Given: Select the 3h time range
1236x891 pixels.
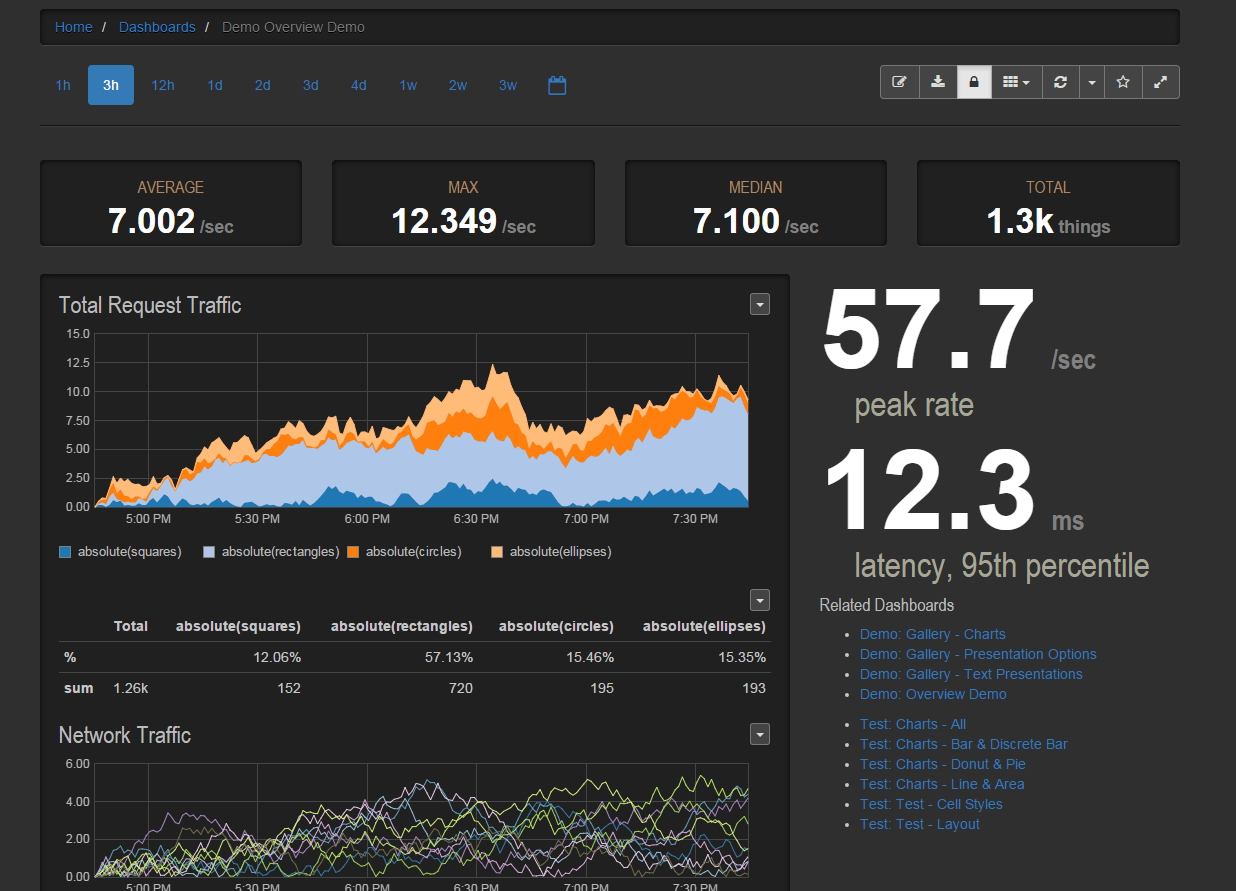Looking at the screenshot, I should click(x=111, y=85).
